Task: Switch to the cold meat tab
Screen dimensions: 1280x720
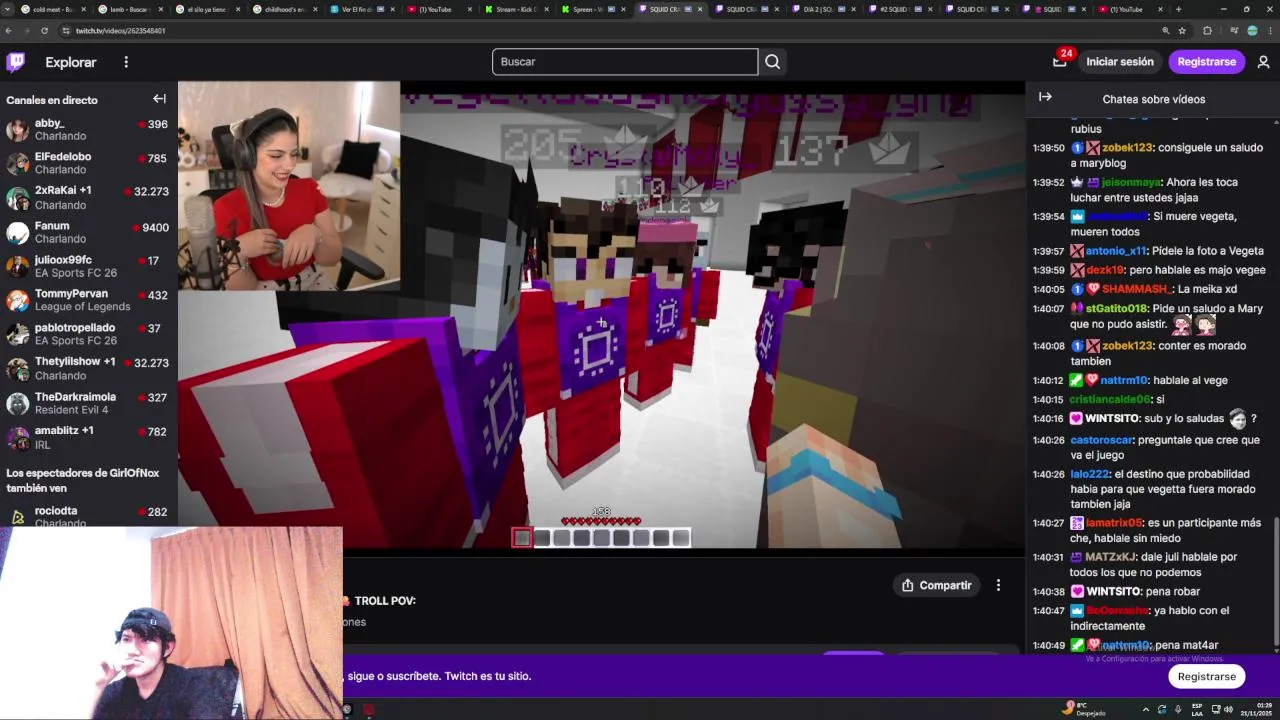Action: 53,9
